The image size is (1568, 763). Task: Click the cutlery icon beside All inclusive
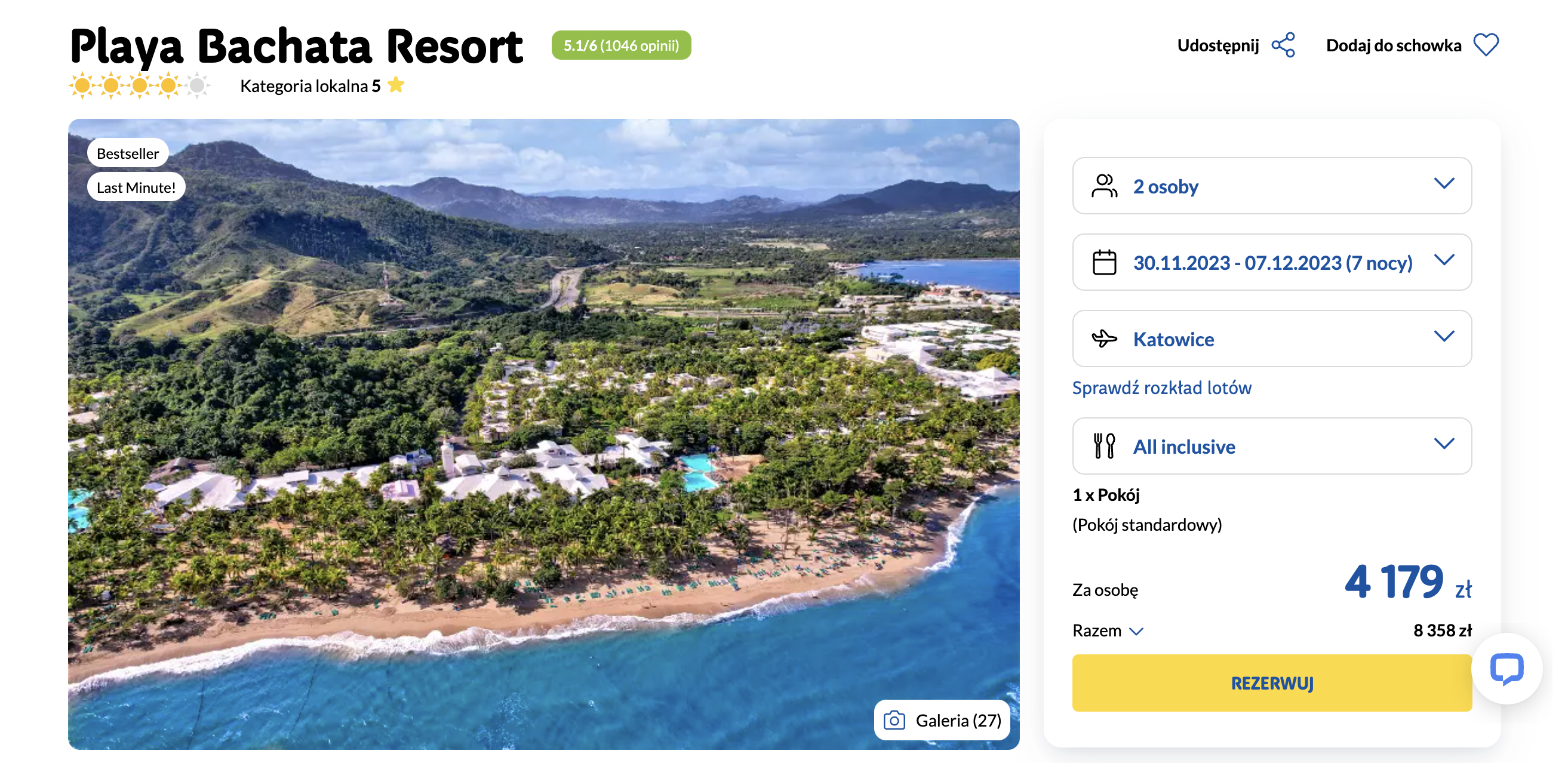point(1103,445)
